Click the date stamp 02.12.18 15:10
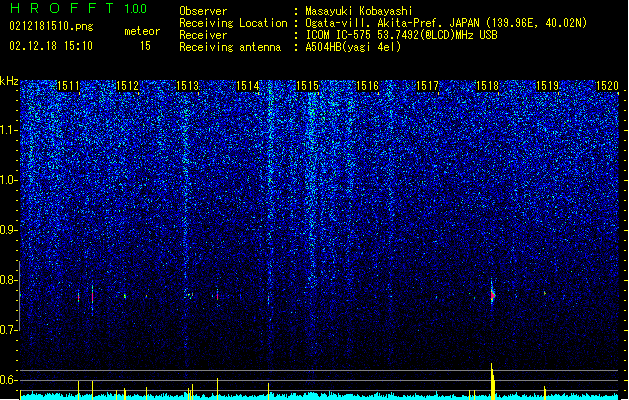 pyautogui.click(x=51, y=46)
